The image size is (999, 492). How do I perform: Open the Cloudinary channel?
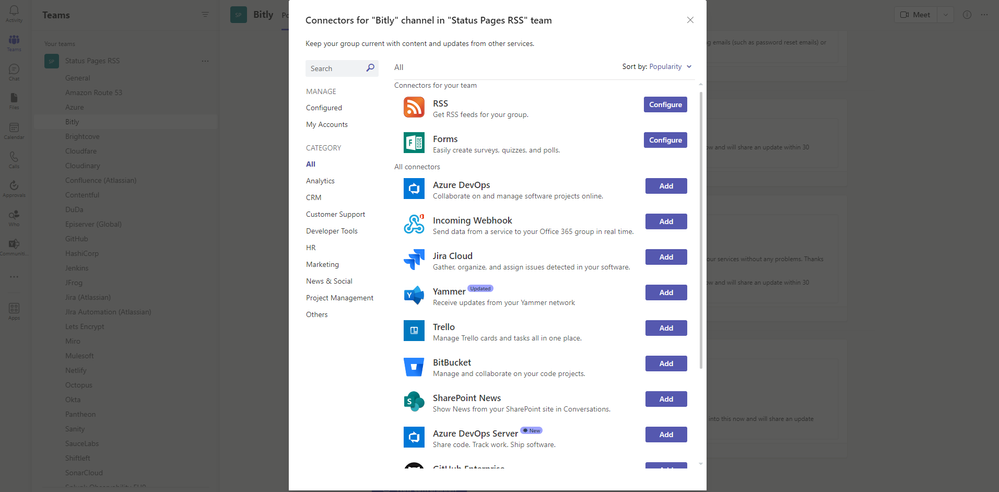[82, 166]
